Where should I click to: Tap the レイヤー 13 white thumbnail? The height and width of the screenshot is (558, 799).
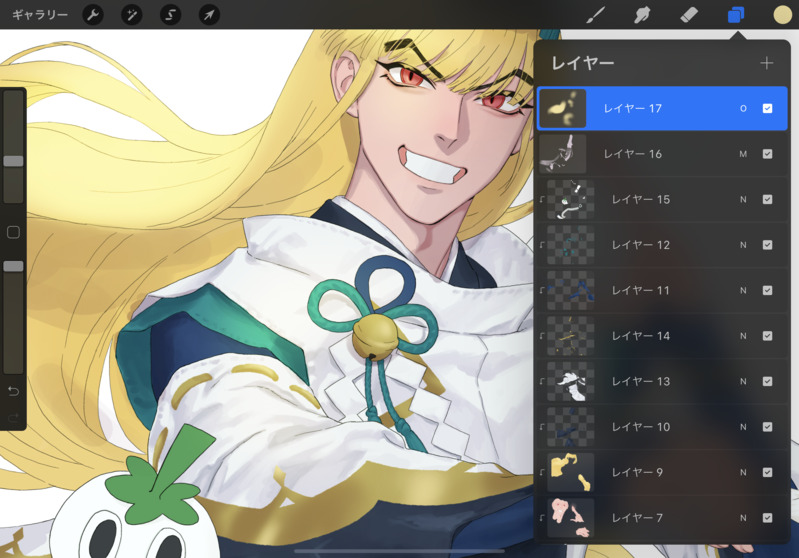pos(571,381)
